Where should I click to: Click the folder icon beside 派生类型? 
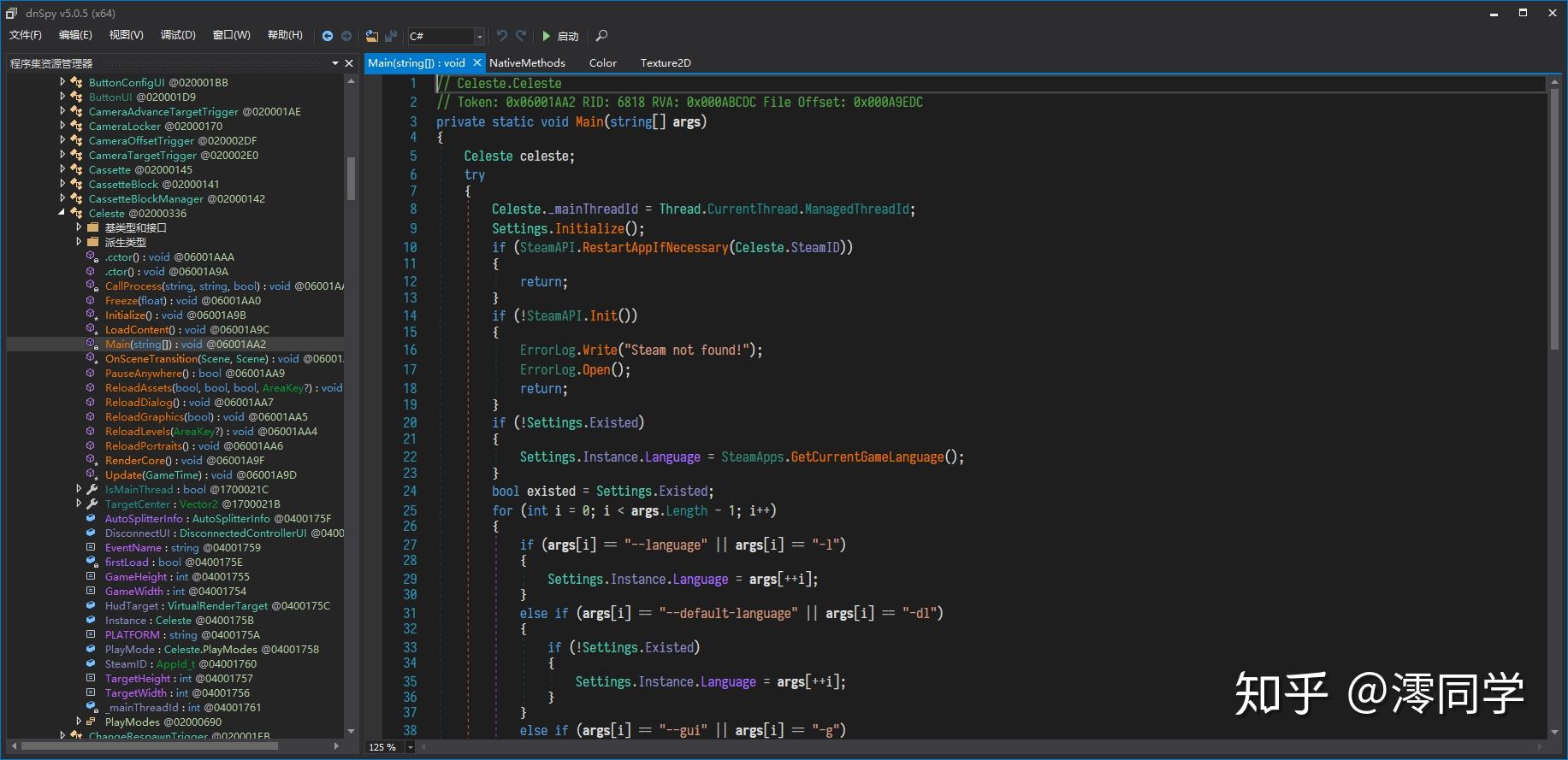(x=93, y=242)
